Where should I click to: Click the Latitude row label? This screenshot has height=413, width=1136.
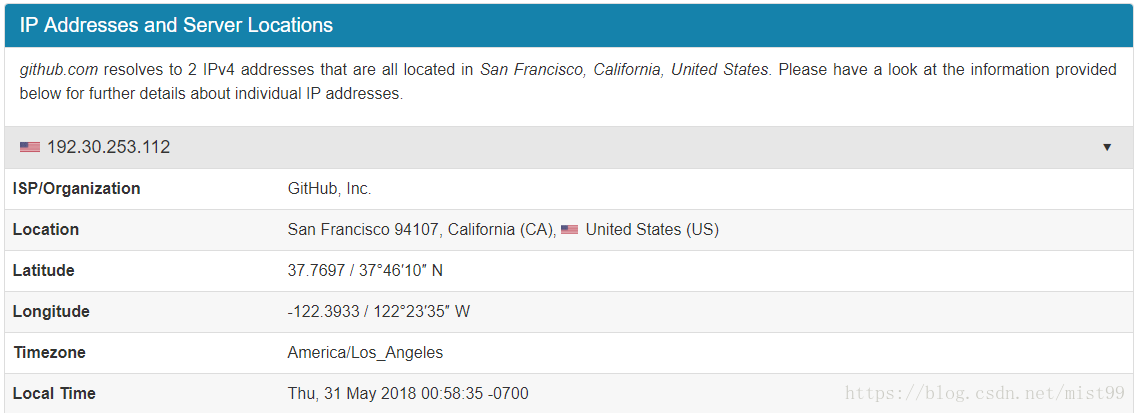click(43, 271)
